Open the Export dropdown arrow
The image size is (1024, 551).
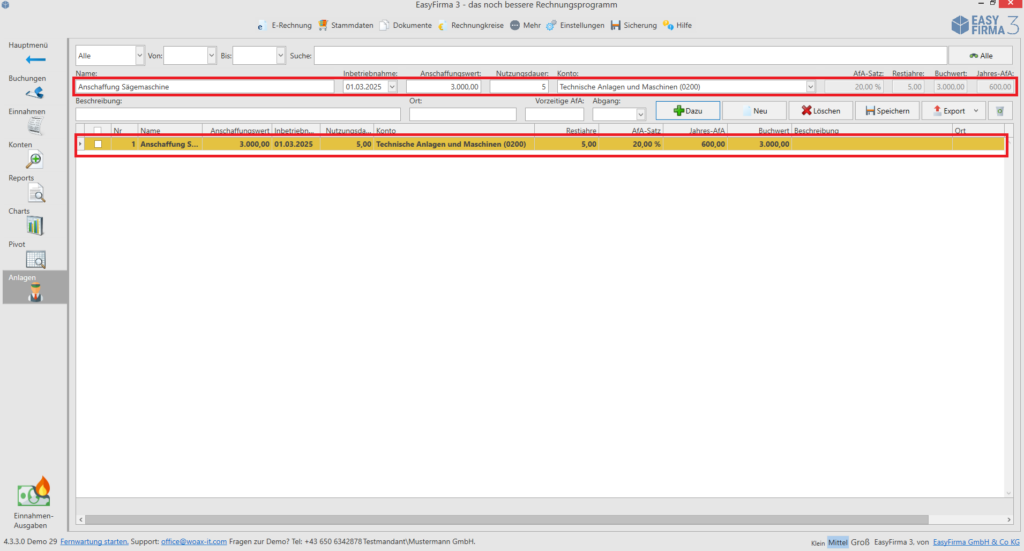(976, 111)
